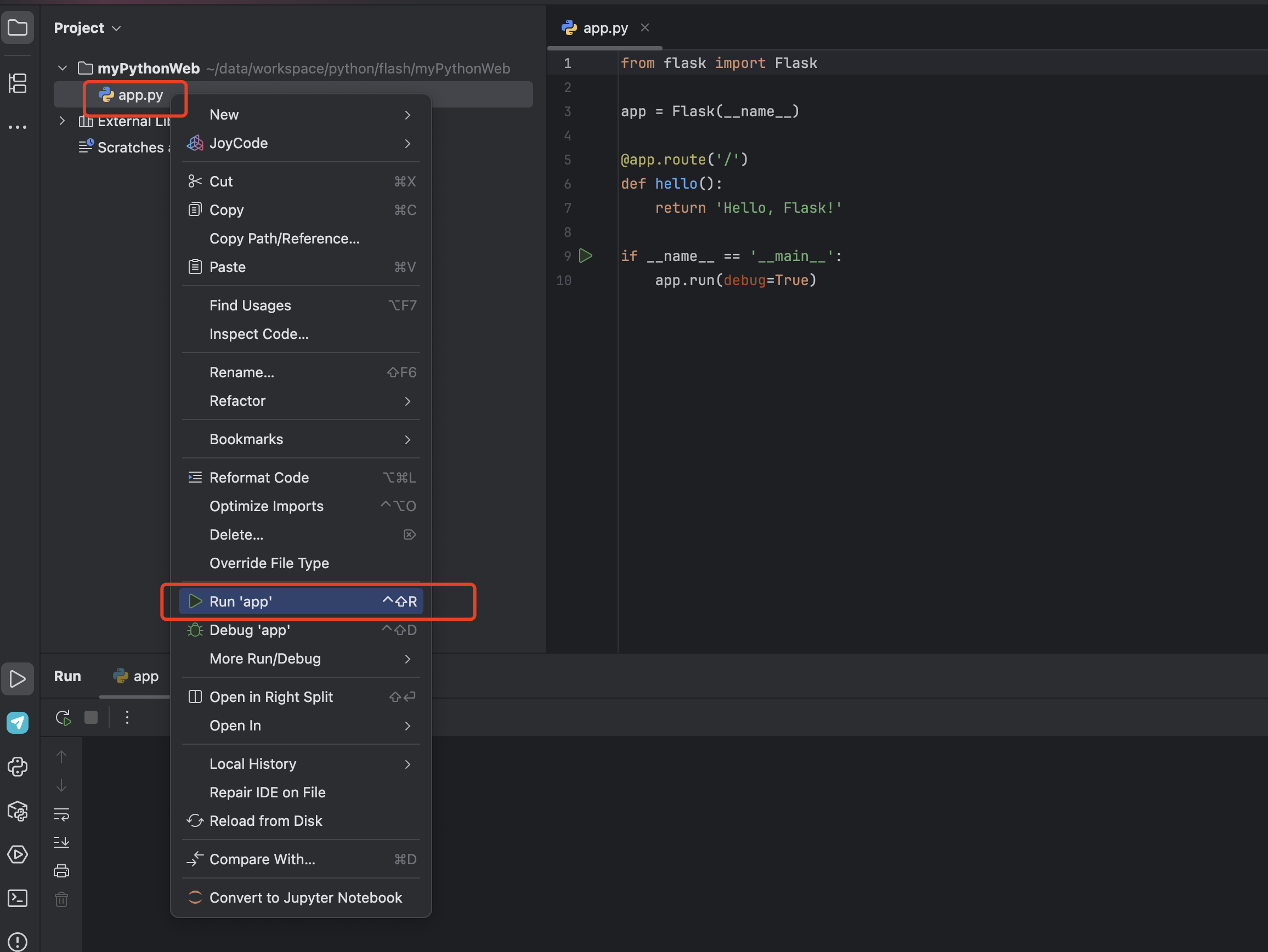Open the Python Packages tool window

[18, 811]
